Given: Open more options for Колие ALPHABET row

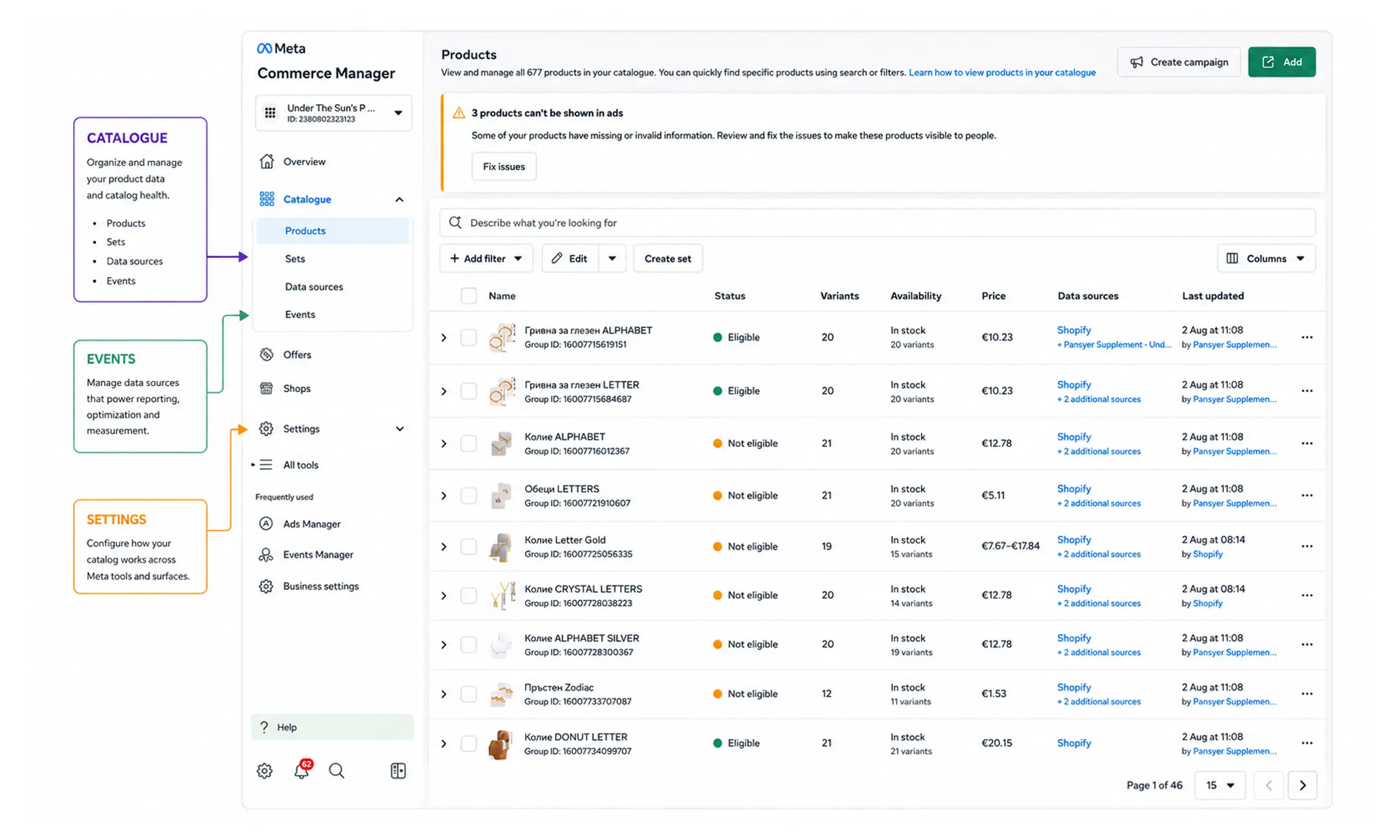Looking at the screenshot, I should (x=1306, y=443).
